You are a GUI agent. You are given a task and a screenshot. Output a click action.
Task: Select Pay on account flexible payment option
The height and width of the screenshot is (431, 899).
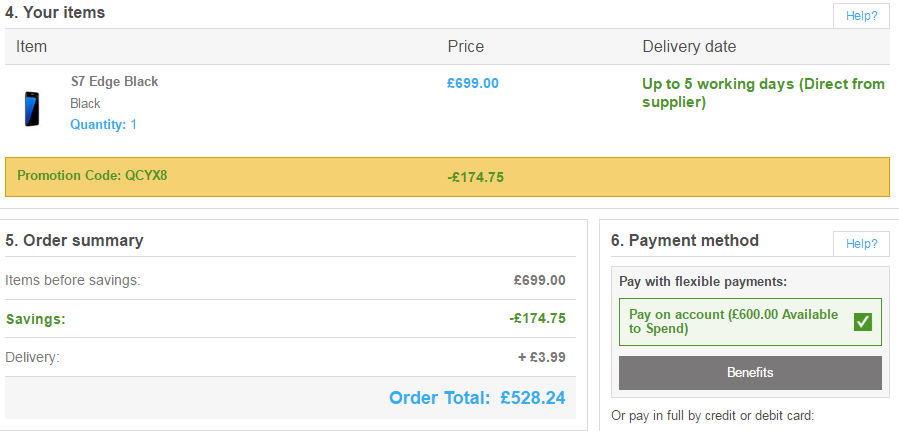733,321
